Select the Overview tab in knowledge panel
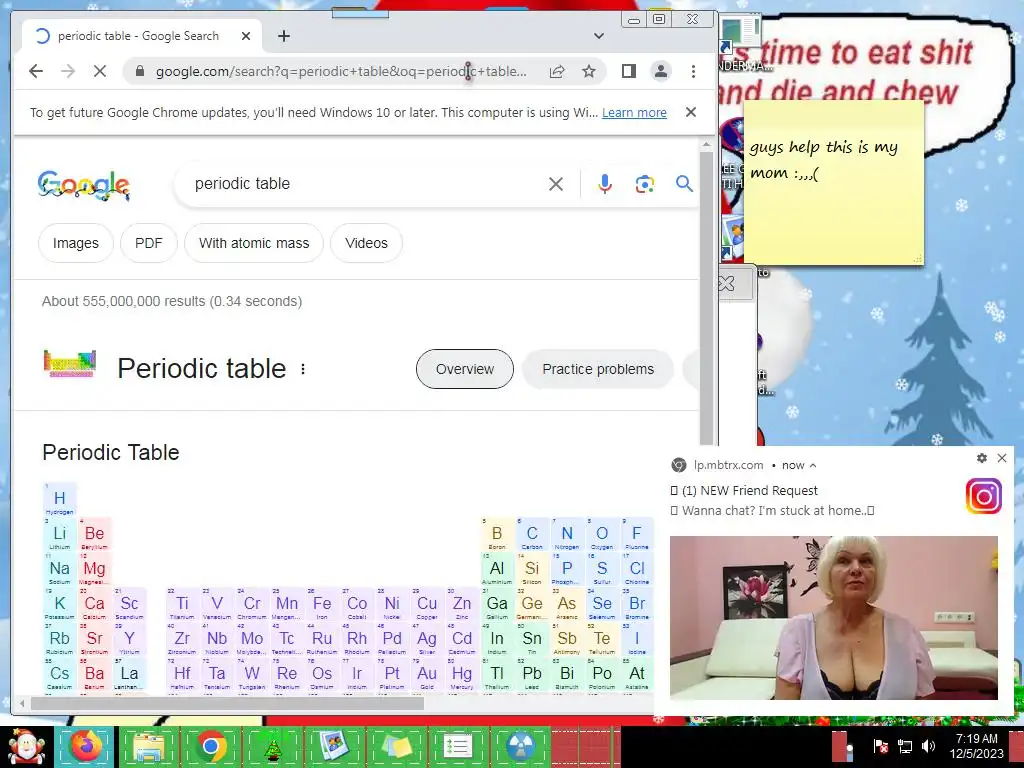Image resolution: width=1024 pixels, height=768 pixels. coord(465,369)
